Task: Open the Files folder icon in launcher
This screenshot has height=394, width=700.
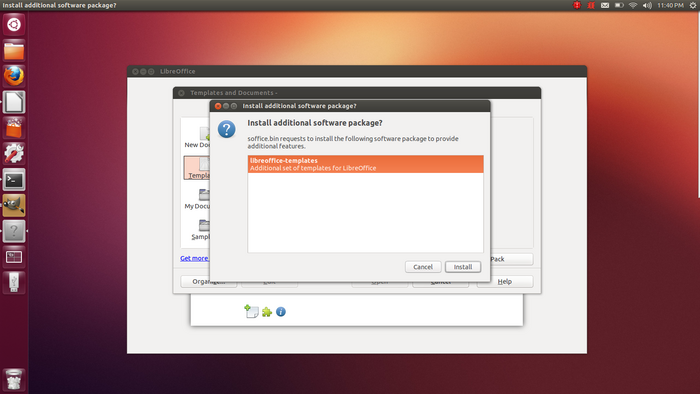Action: click(x=14, y=50)
